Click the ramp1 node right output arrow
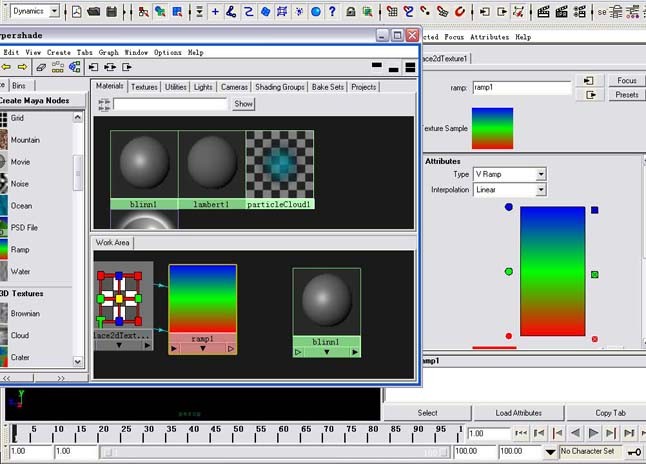646x464 pixels. (x=231, y=349)
